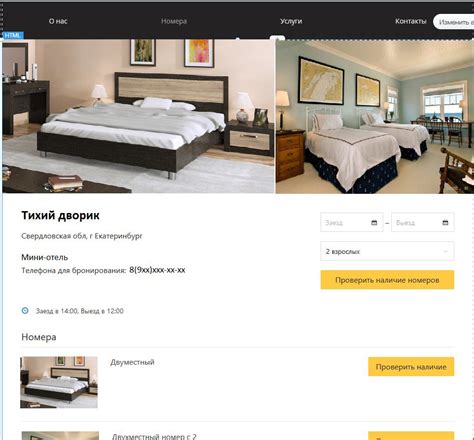Focus the Выезд date input field
The height and width of the screenshot is (440, 474).
coord(423,222)
